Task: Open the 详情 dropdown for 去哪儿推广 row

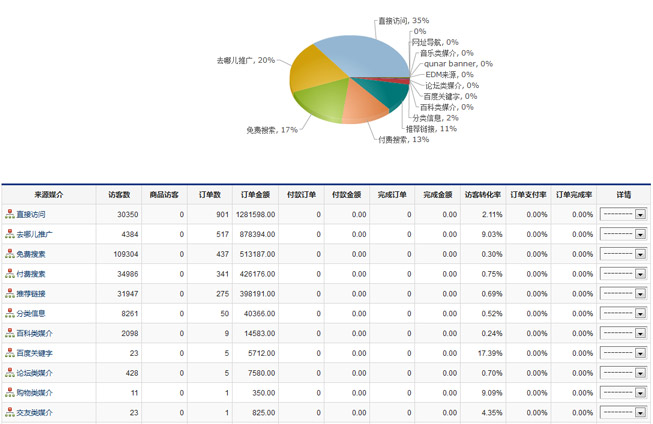Action: [623, 234]
